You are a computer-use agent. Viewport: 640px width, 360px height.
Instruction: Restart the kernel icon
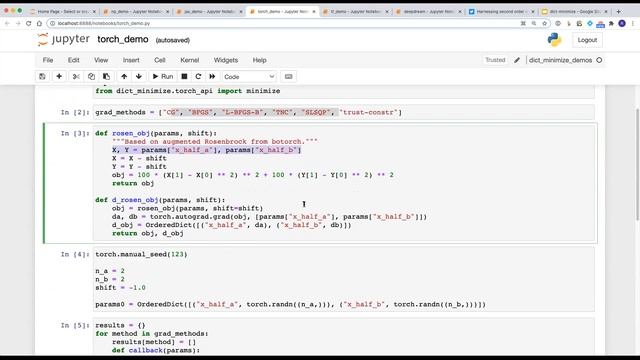pyautogui.click(x=198, y=76)
